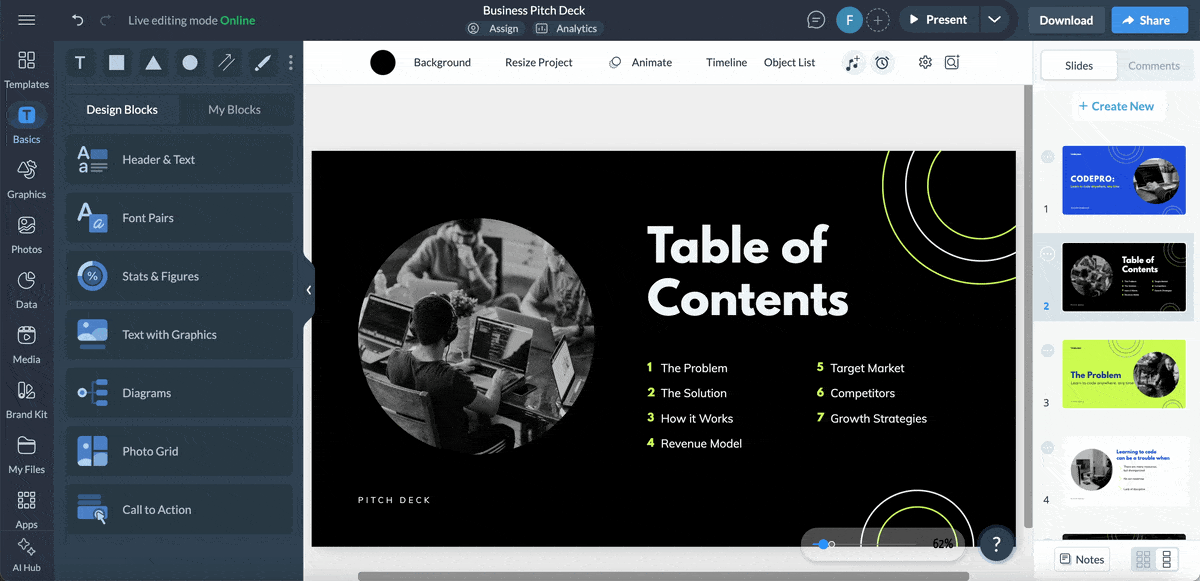Select the triangle shape tool
Image resolution: width=1200 pixels, height=581 pixels.
153,63
